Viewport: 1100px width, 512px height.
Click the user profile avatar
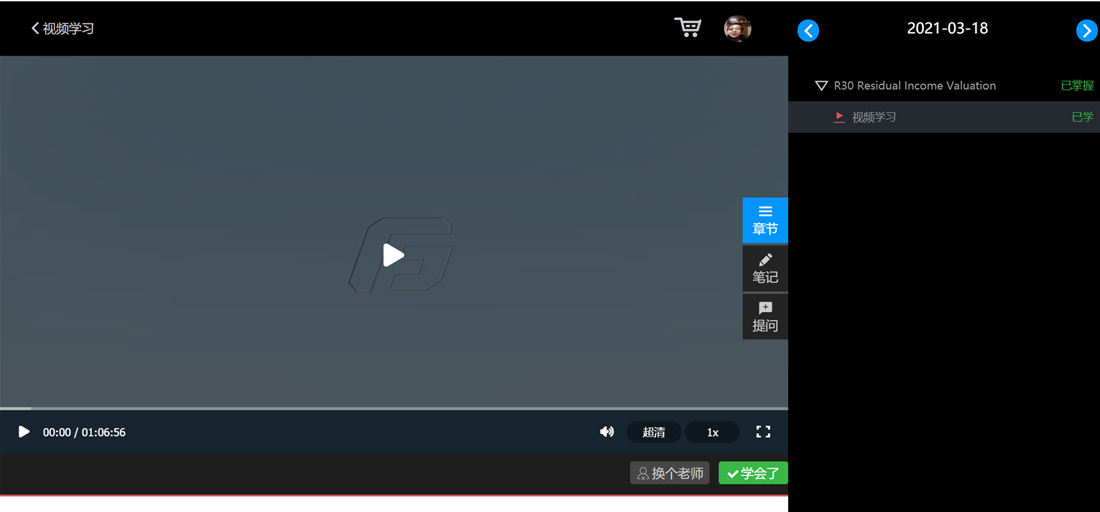coord(737,28)
